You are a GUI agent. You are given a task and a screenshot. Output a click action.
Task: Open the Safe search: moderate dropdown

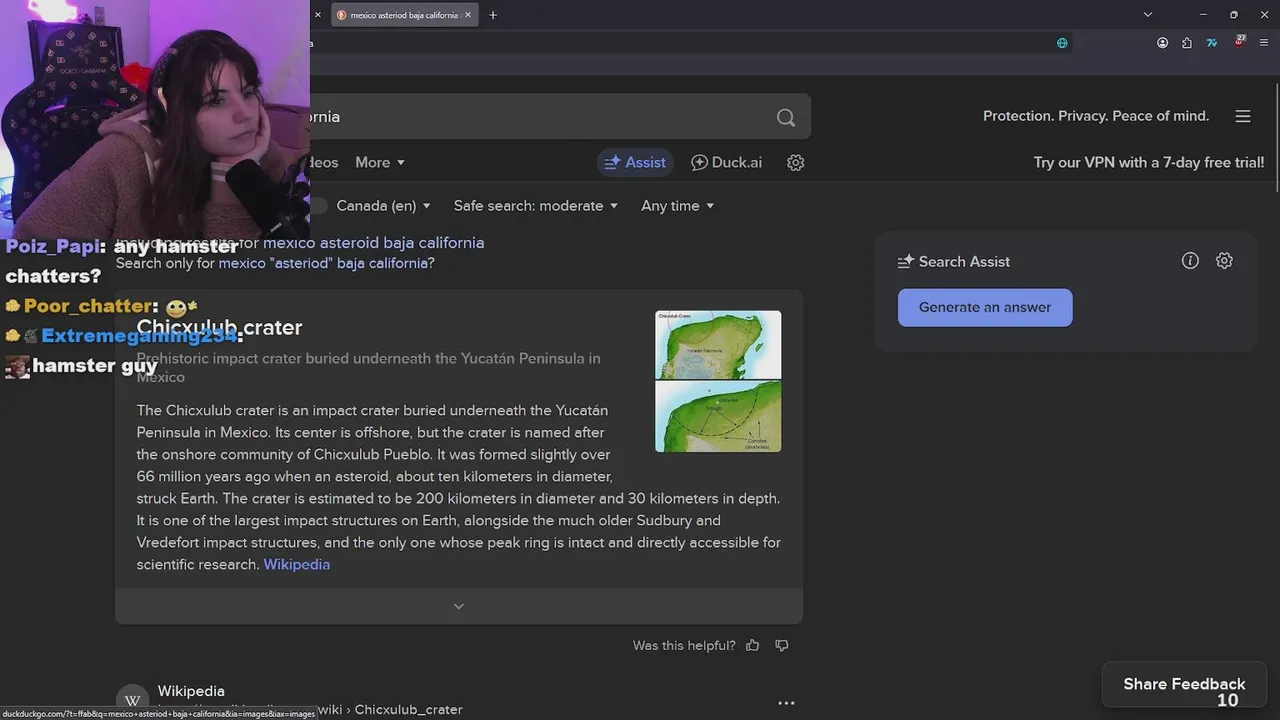click(536, 205)
